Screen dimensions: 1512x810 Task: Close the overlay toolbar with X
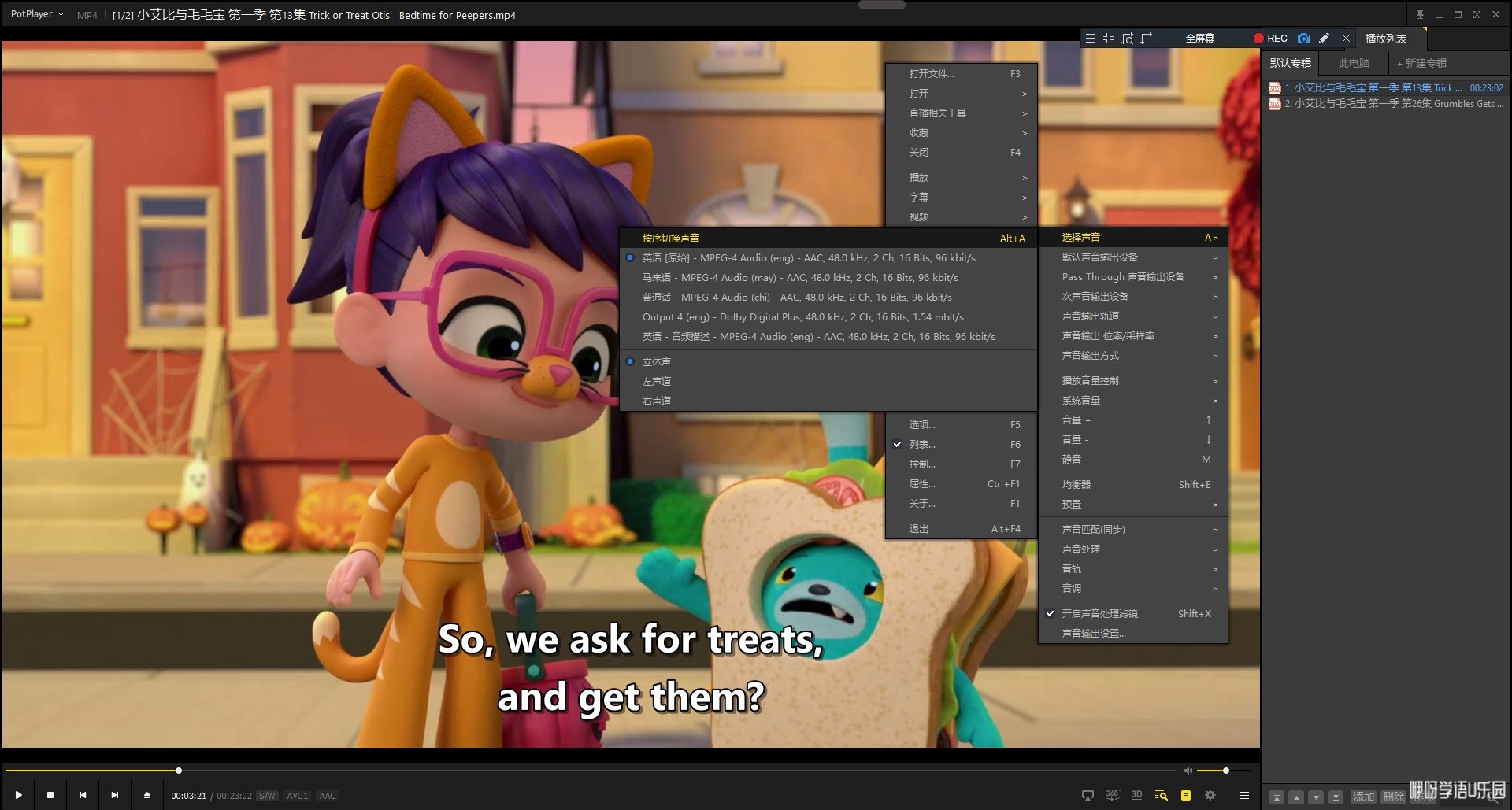pos(1347,38)
